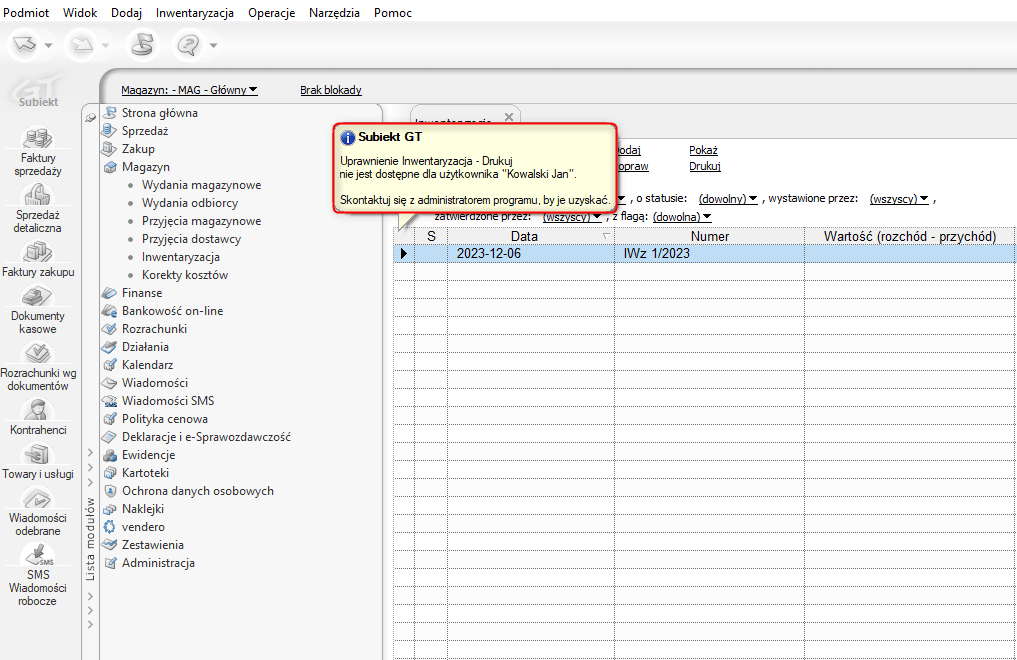Open Kontrahenci shortcut icon

coord(38,410)
